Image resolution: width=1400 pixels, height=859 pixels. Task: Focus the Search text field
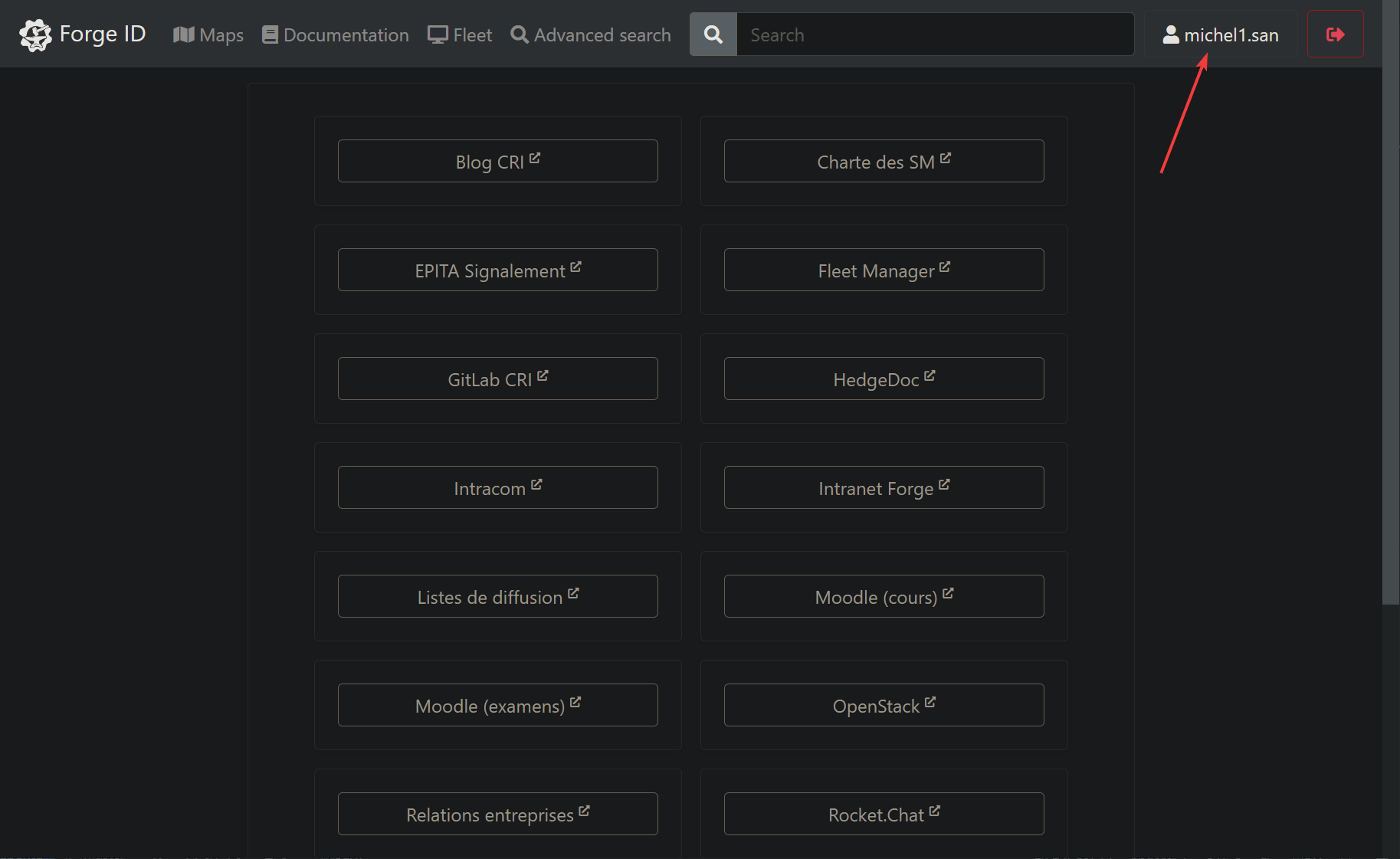(x=935, y=34)
